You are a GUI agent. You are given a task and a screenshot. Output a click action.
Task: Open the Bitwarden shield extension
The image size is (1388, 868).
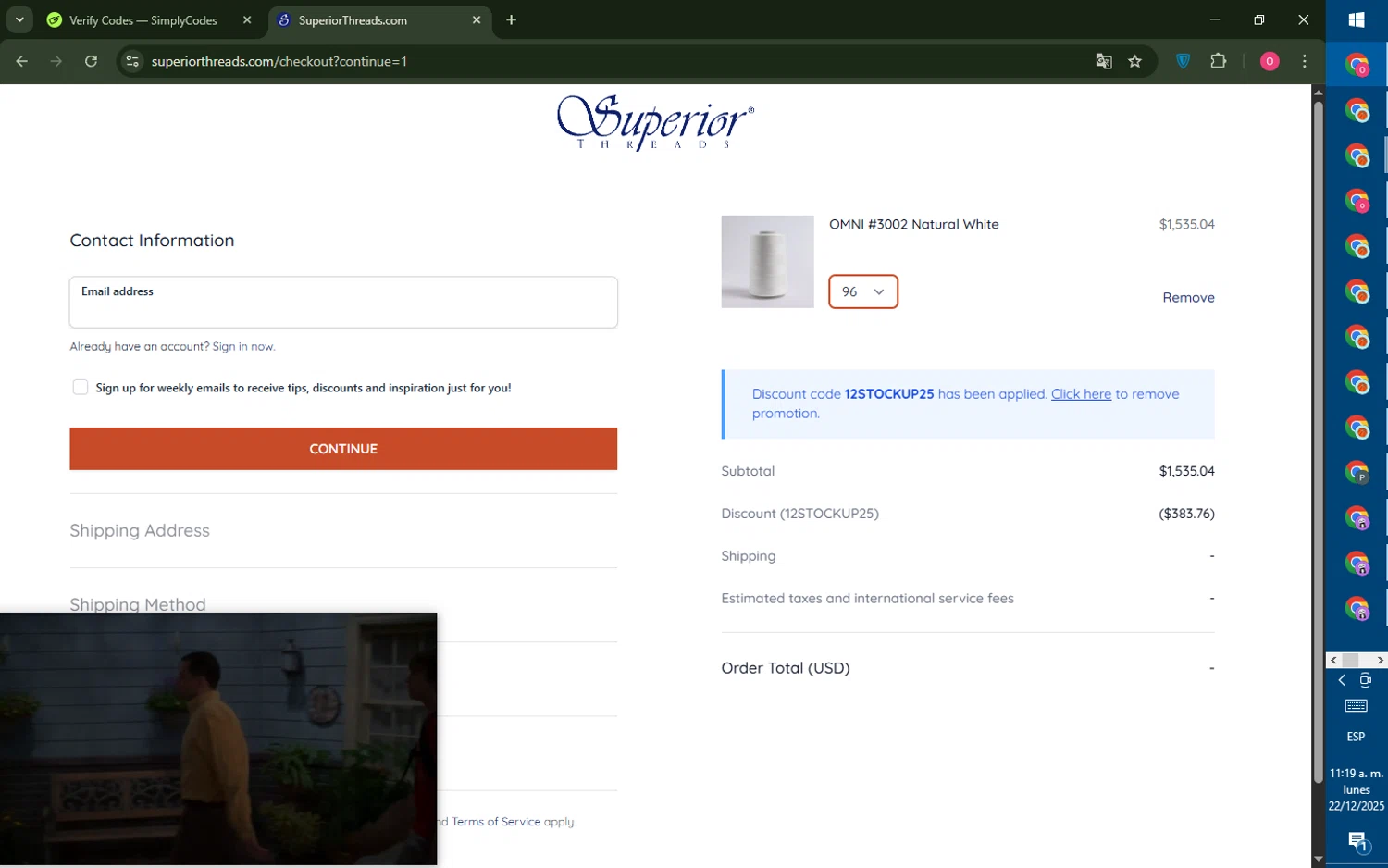[x=1184, y=61]
